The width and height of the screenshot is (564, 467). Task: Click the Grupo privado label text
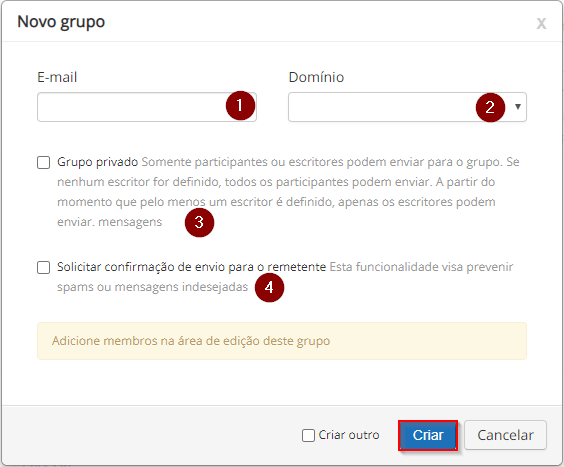coord(97,162)
